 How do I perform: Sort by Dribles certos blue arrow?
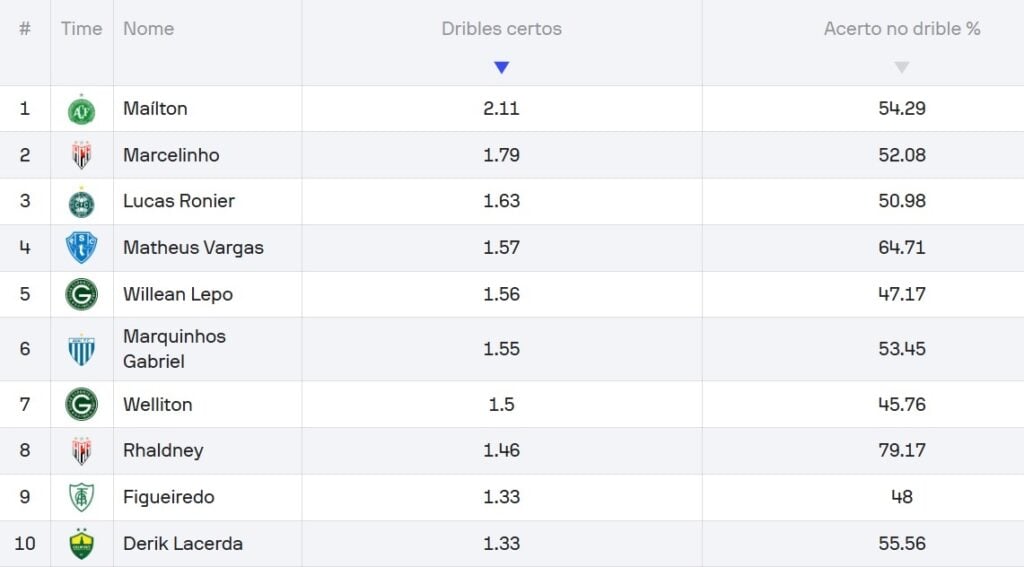pyautogui.click(x=502, y=67)
